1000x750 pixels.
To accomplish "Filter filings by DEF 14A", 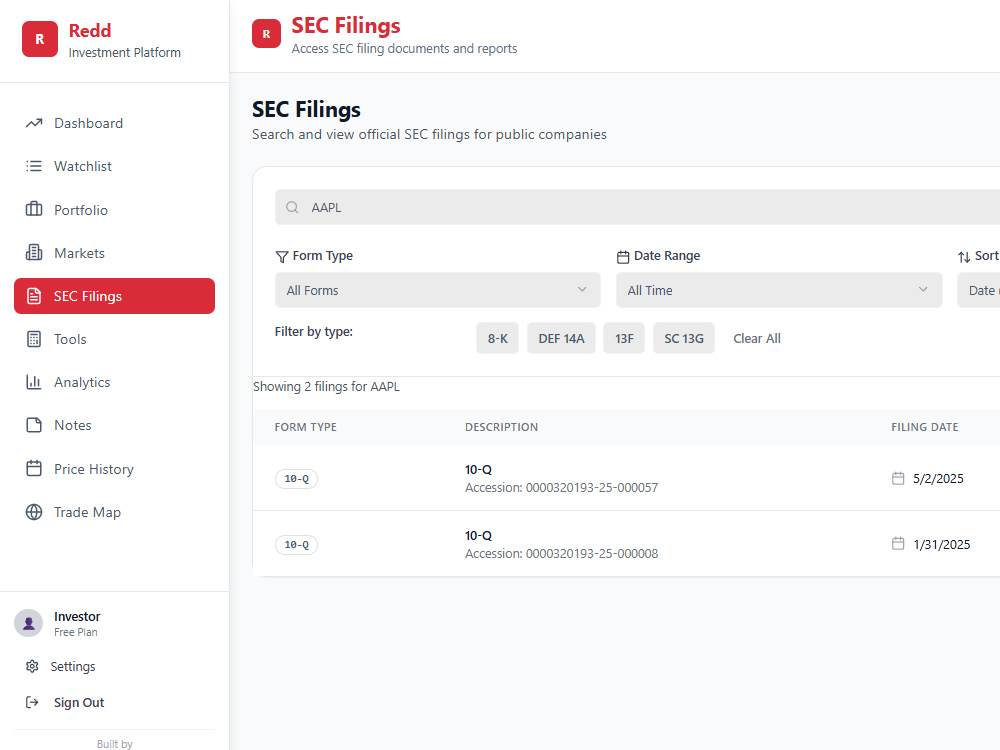I will coord(561,338).
